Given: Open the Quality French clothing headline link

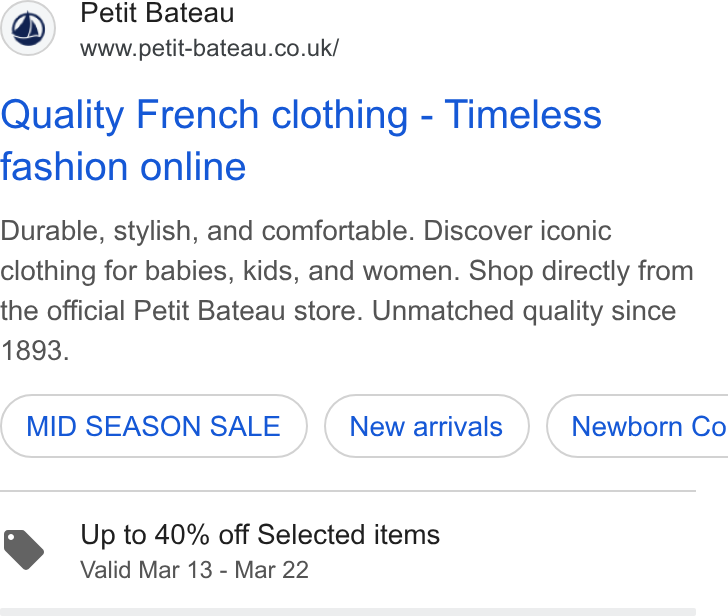Looking at the screenshot, I should pyautogui.click(x=301, y=140).
